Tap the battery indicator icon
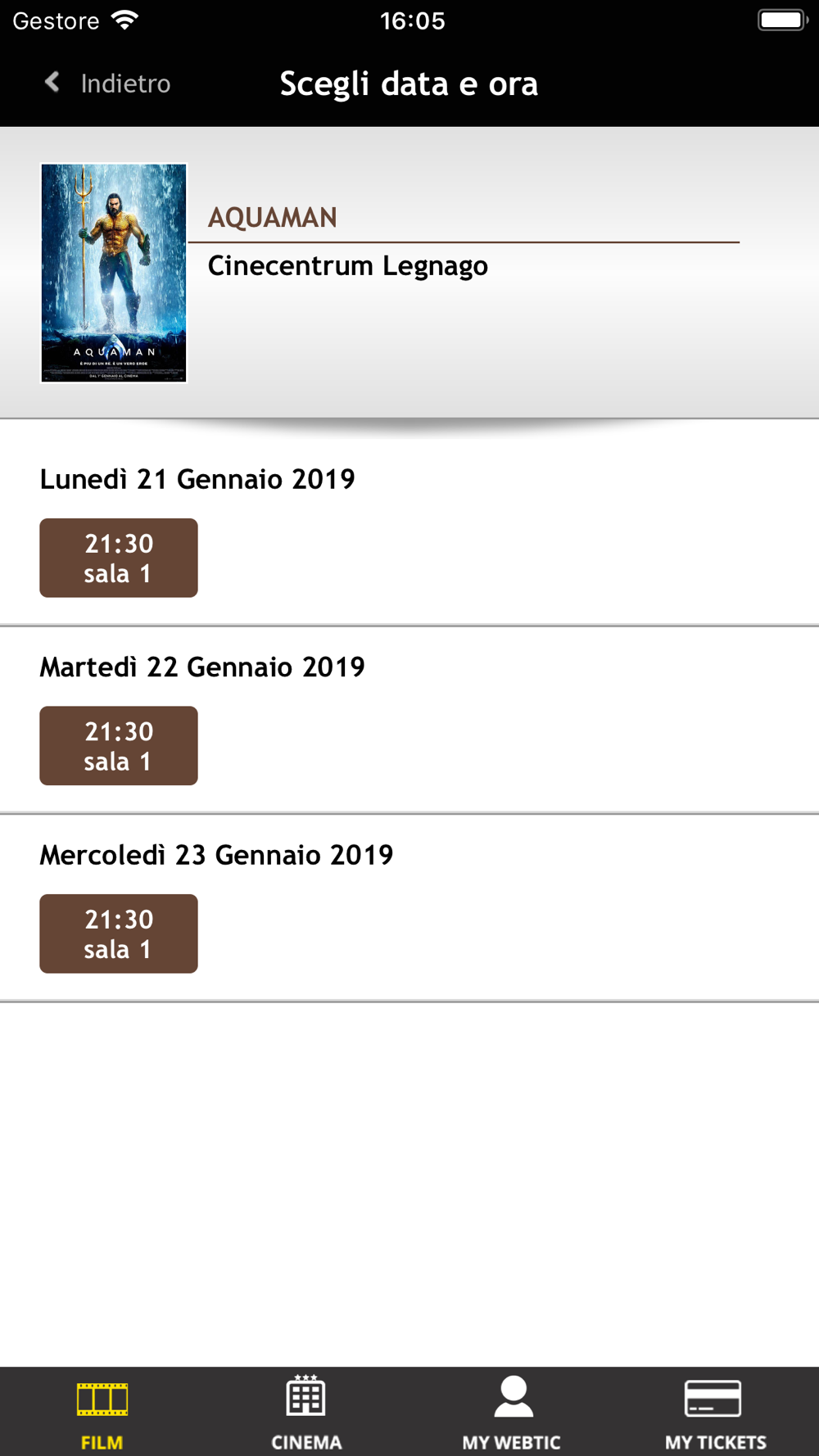Screen dimensions: 819x1456 click(x=782, y=20)
